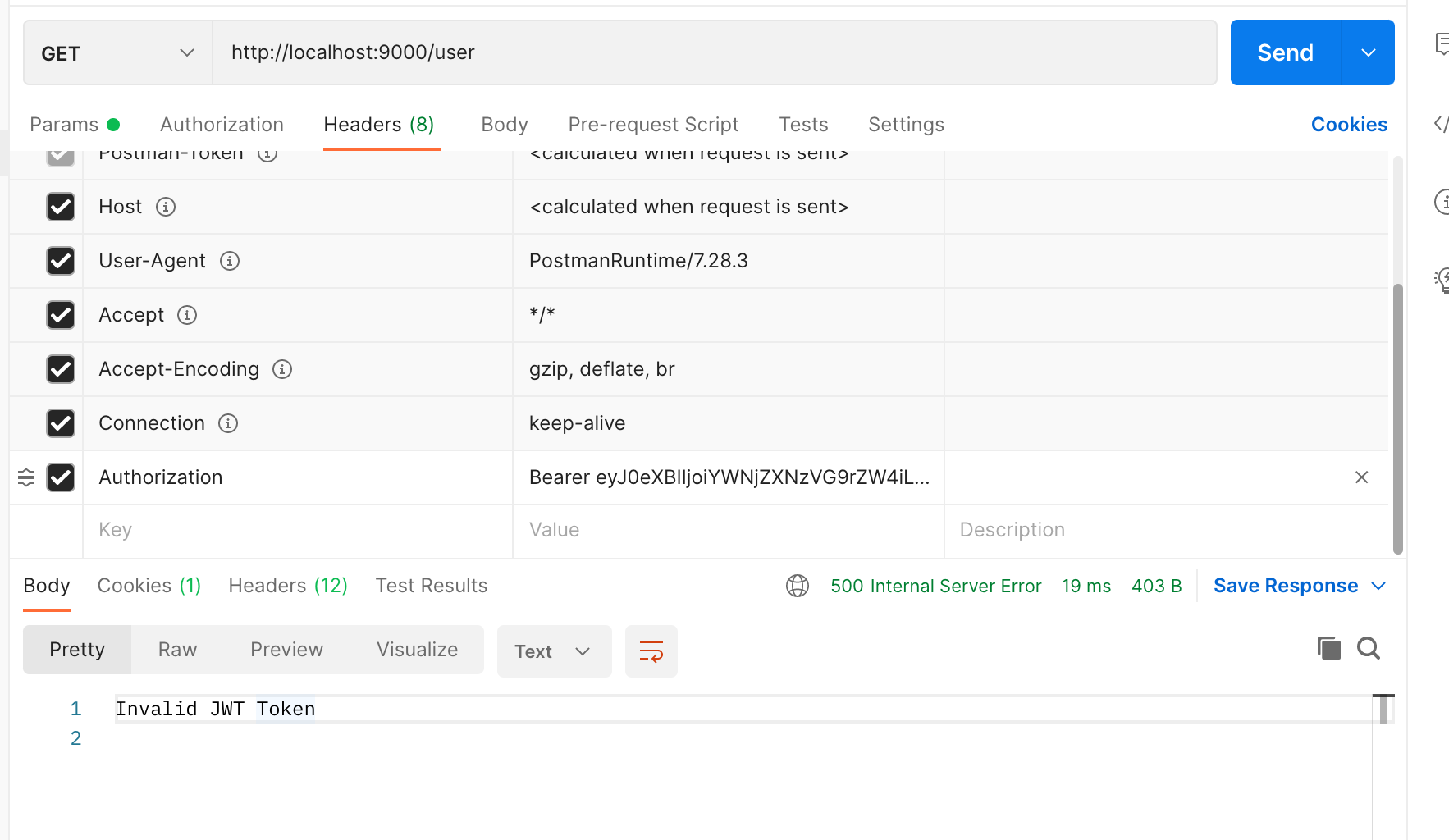This screenshot has width=1449, height=840.
Task: Uncheck the Authorization header checkbox
Action: point(61,477)
